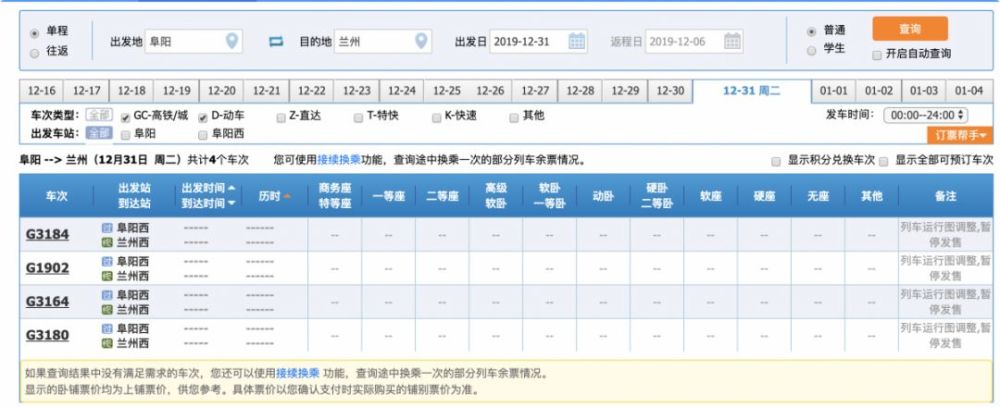
Task: Click the 出发地 input field 阜阳
Action: click(x=193, y=41)
